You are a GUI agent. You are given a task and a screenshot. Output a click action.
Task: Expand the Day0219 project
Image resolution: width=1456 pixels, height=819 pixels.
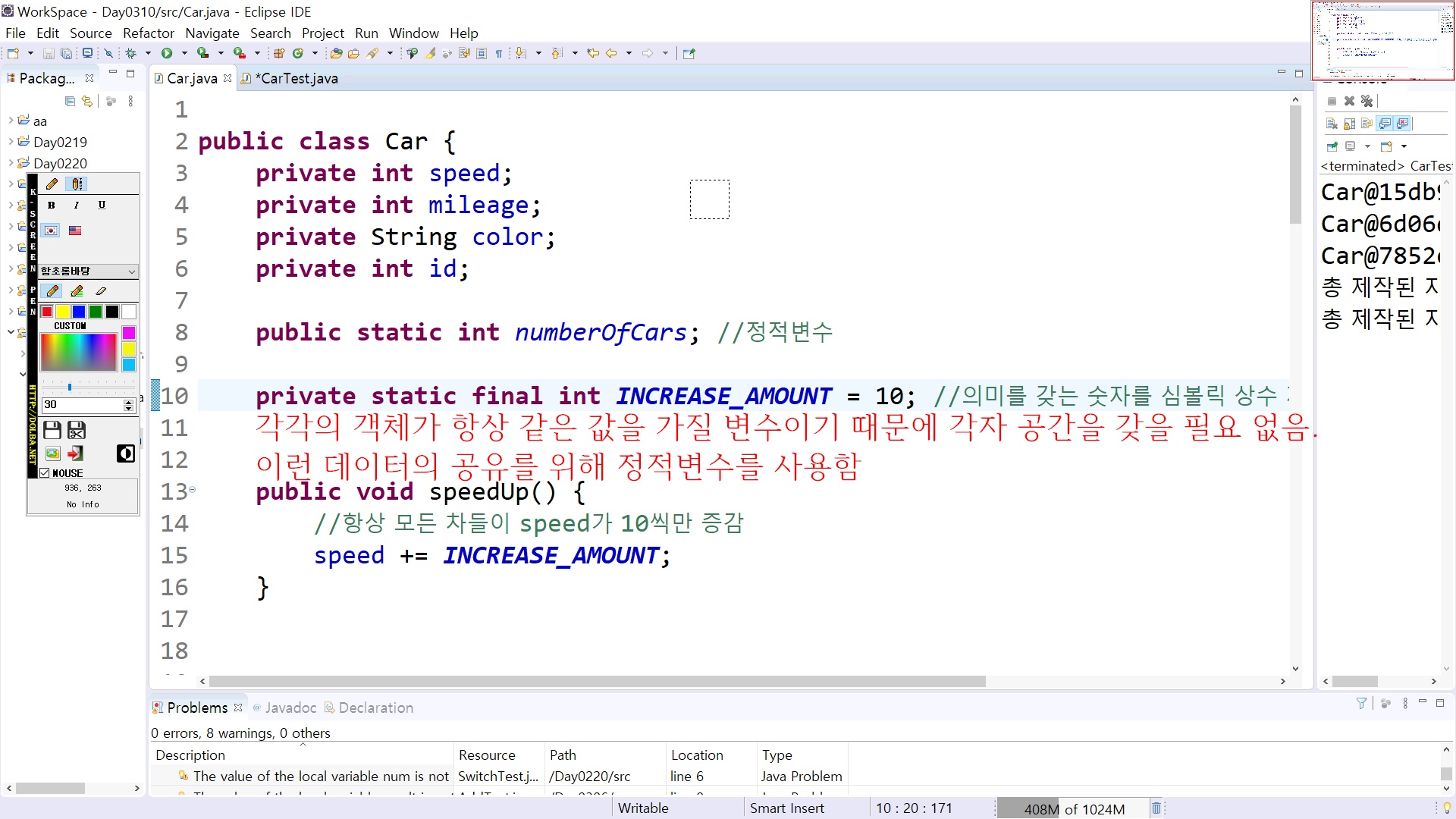click(x=11, y=142)
